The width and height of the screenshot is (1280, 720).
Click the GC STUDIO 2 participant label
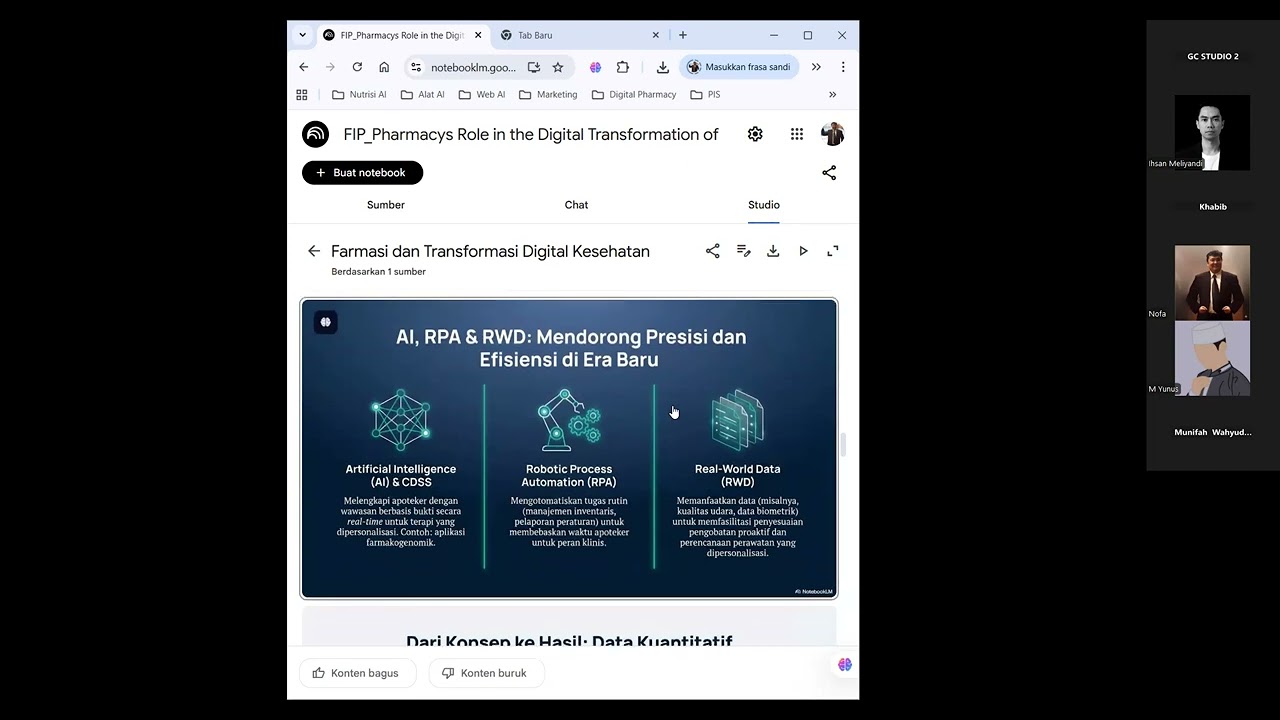coord(1213,57)
